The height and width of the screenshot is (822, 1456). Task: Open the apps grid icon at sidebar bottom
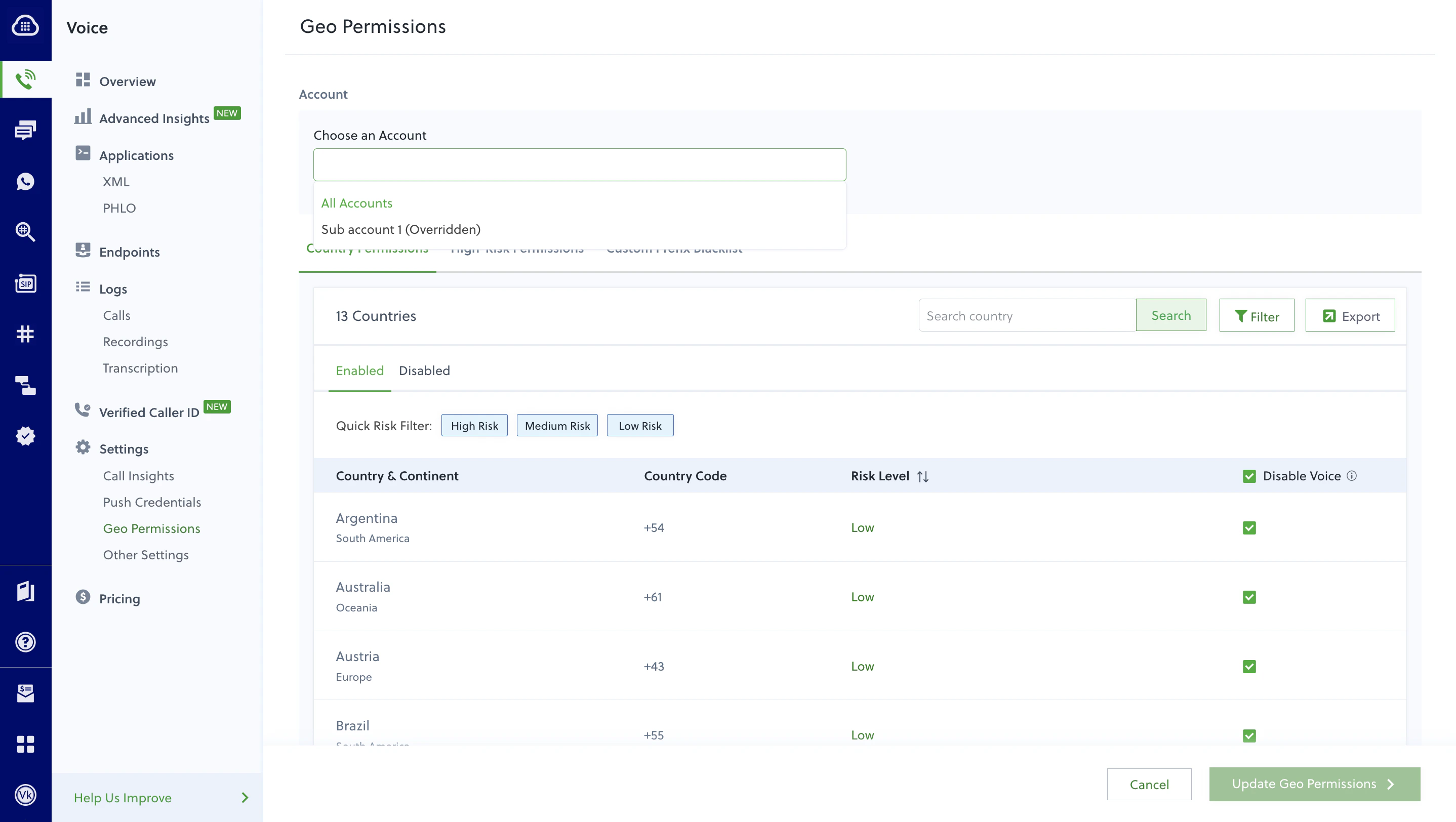pos(25,744)
